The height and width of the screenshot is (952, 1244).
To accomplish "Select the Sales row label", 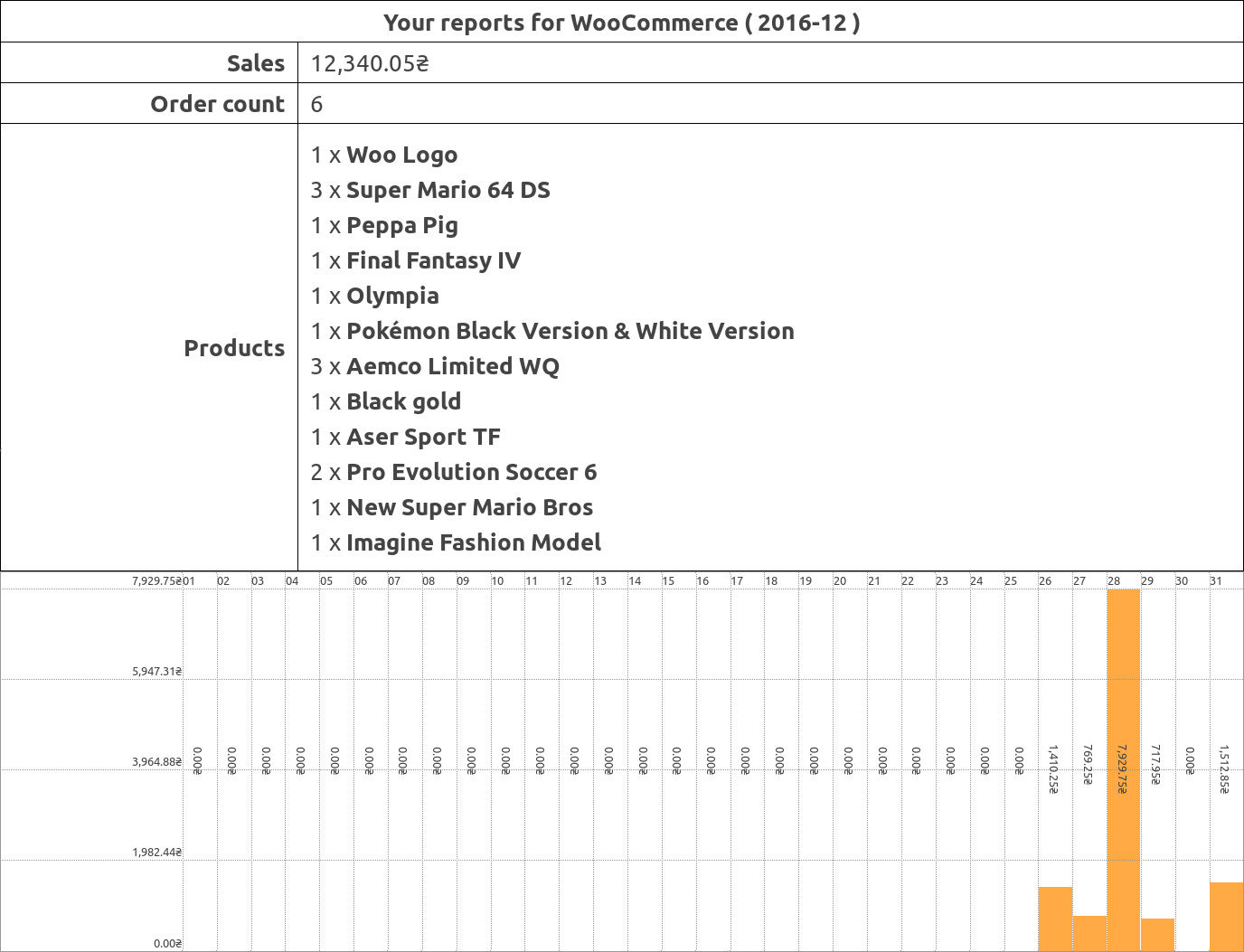I will [x=256, y=63].
